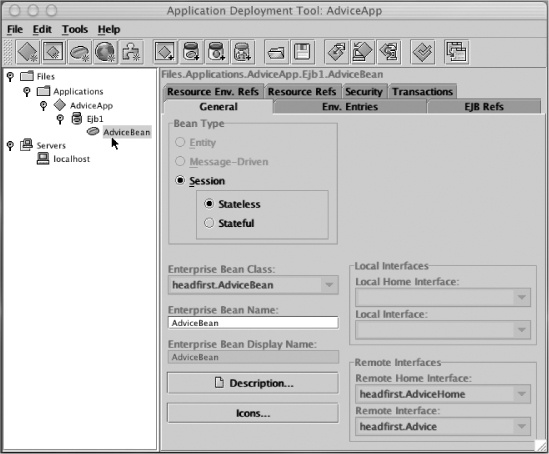Click the Servers icon in the tree

pyautogui.click(x=27, y=145)
